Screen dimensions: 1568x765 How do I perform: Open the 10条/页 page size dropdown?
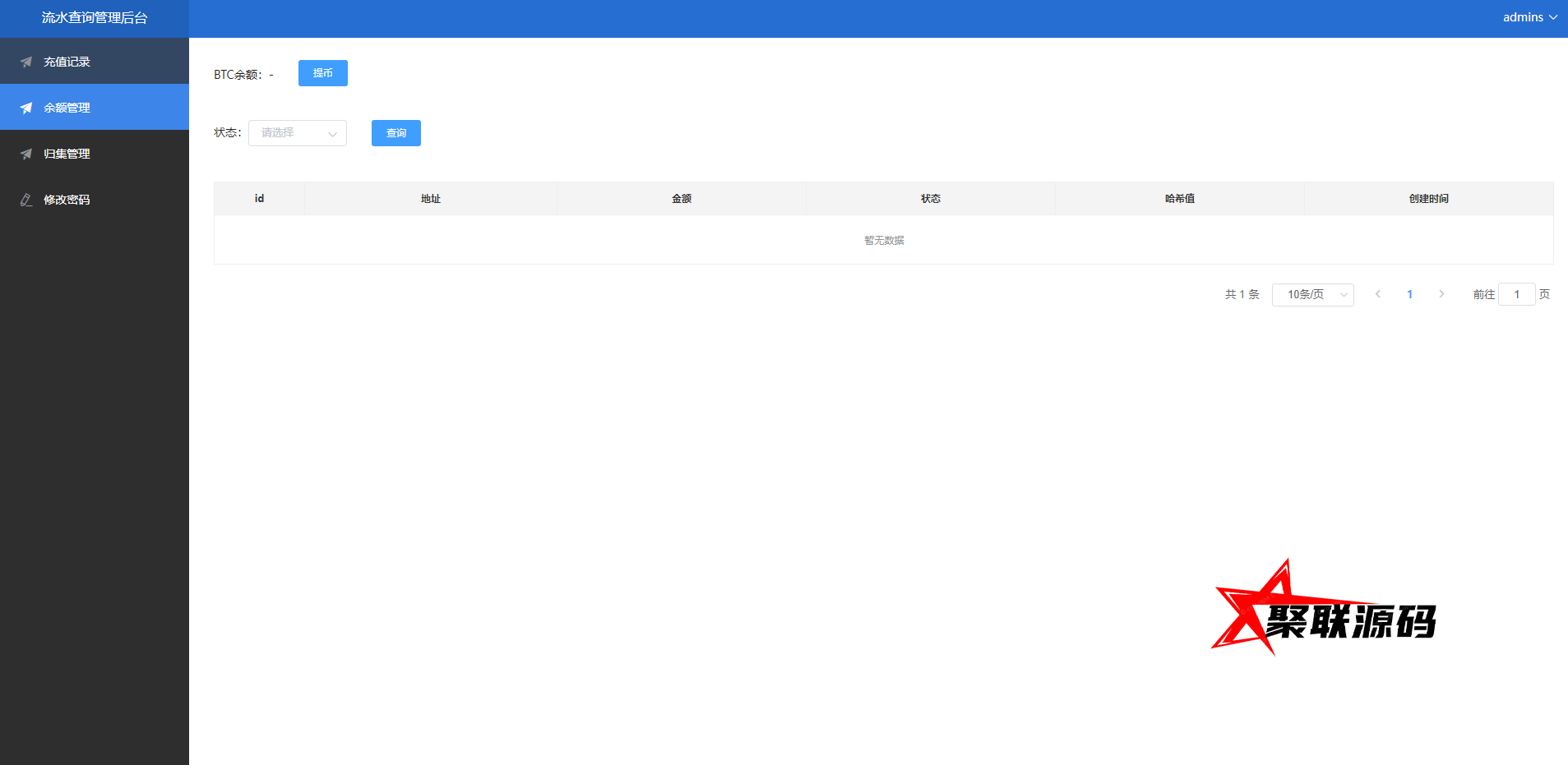click(x=1313, y=294)
